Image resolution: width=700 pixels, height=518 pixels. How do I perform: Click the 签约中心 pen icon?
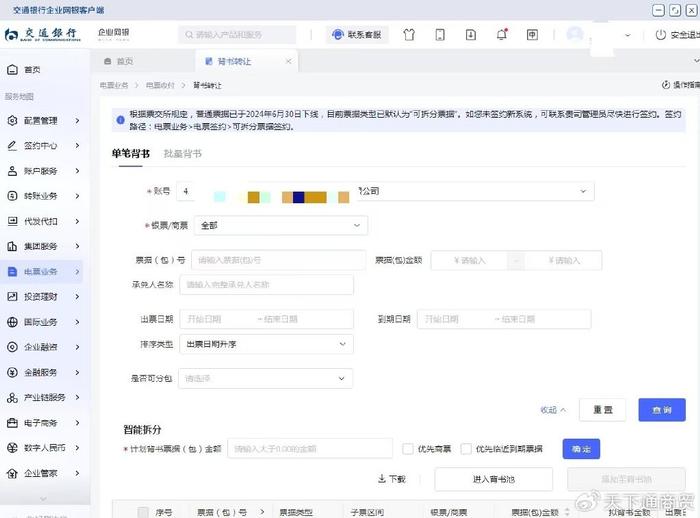pyautogui.click(x=12, y=146)
